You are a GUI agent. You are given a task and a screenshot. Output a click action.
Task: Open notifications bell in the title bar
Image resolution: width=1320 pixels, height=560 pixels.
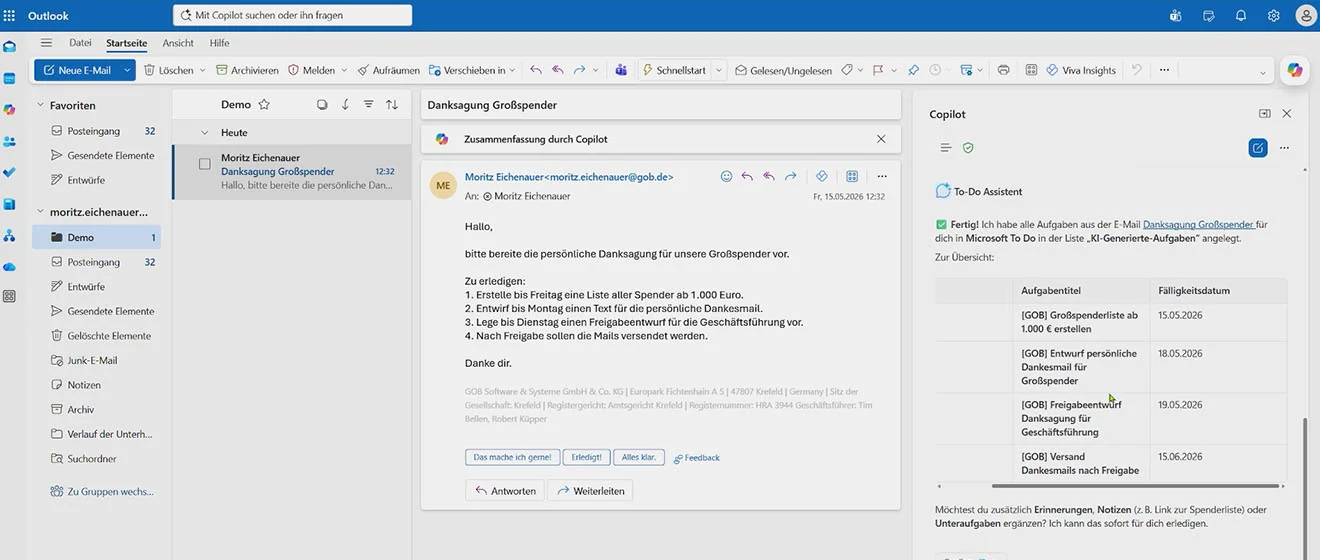point(1241,16)
